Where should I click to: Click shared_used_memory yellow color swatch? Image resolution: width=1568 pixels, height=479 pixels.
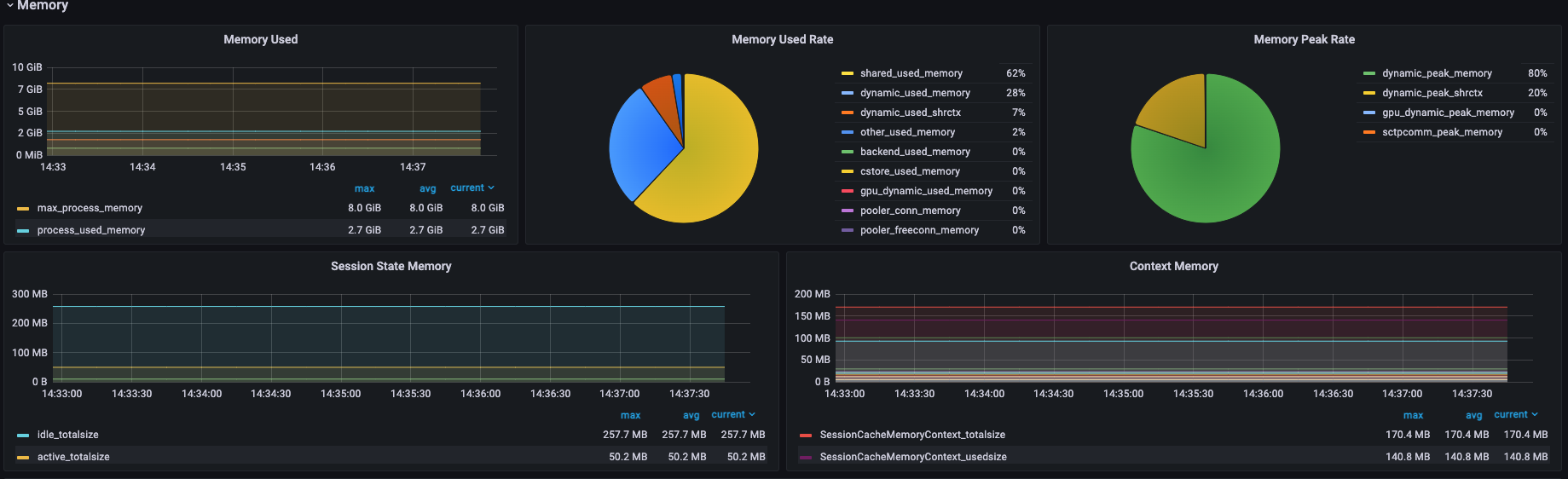[x=848, y=73]
